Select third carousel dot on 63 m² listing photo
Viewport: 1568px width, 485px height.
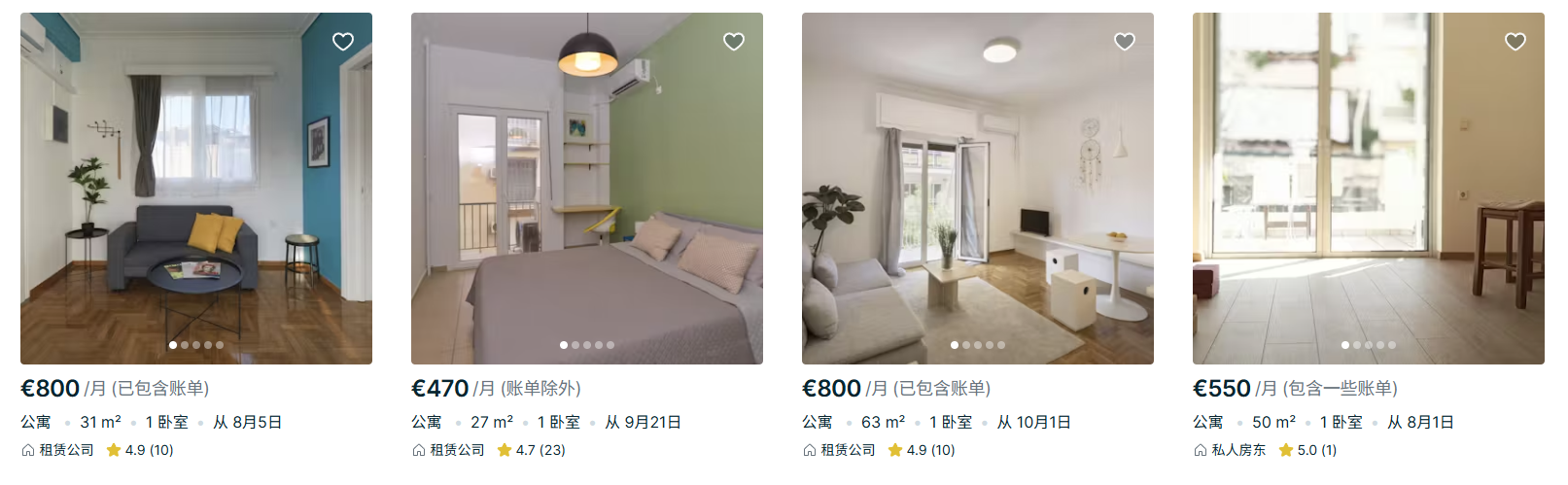(x=978, y=345)
